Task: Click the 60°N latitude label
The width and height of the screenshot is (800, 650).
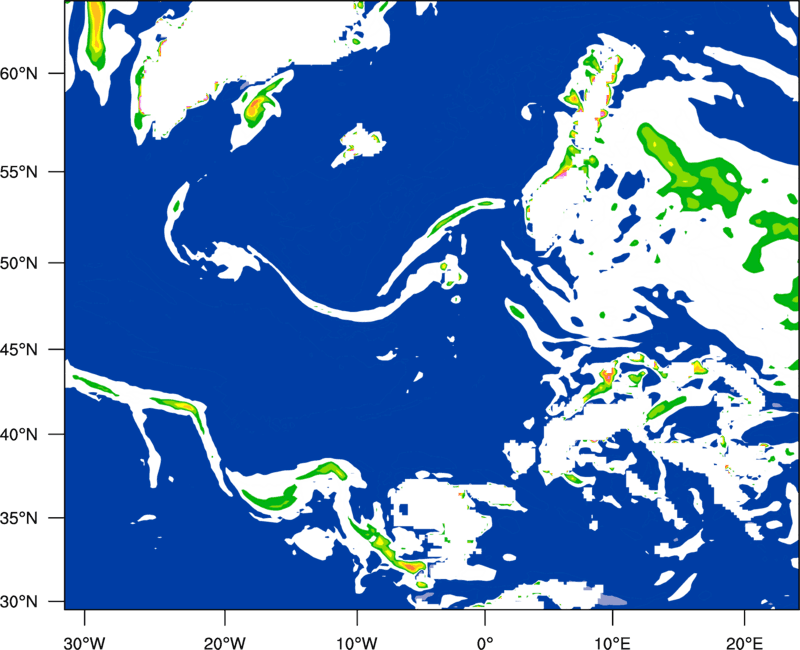Action: (x=19, y=73)
